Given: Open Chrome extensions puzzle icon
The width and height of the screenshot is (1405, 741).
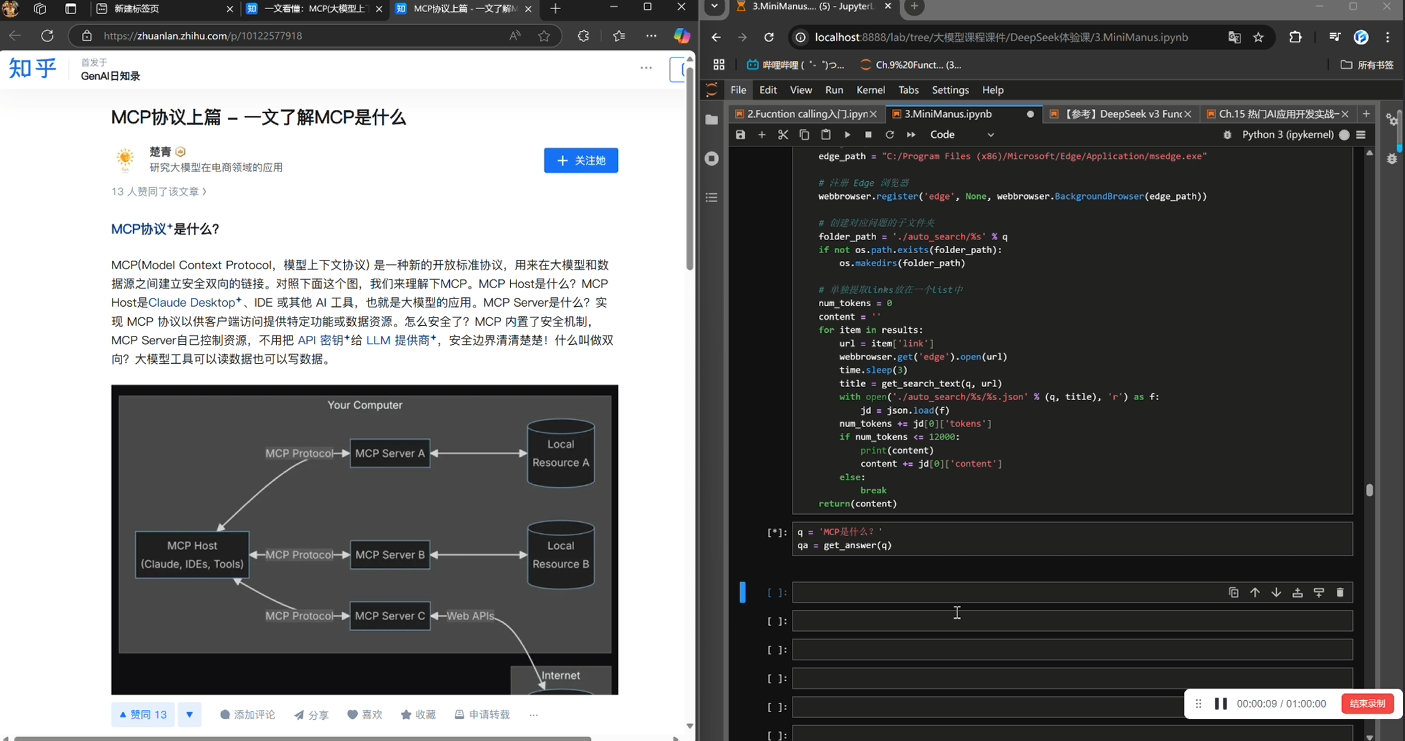Looking at the screenshot, I should [x=1296, y=37].
